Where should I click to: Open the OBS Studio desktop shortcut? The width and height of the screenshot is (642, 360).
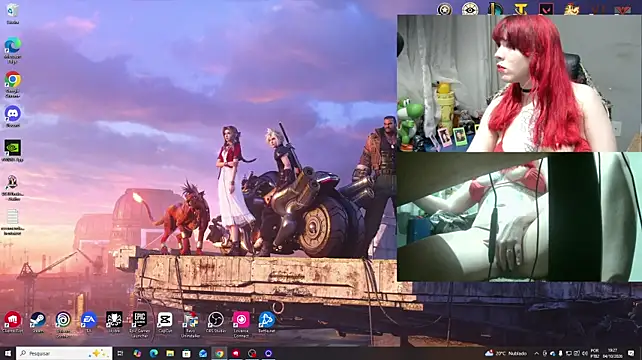pyautogui.click(x=215, y=322)
